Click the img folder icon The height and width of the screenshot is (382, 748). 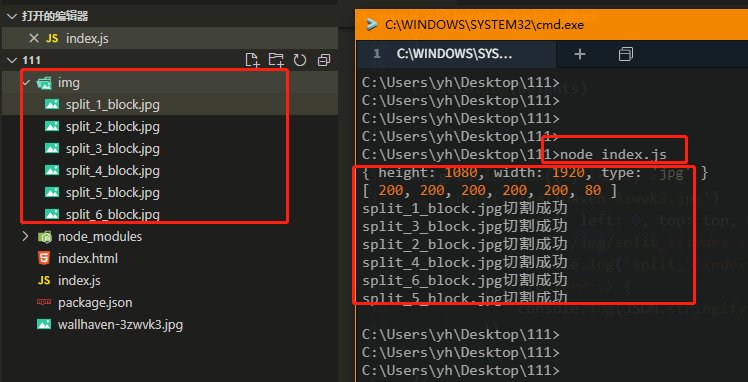point(44,83)
